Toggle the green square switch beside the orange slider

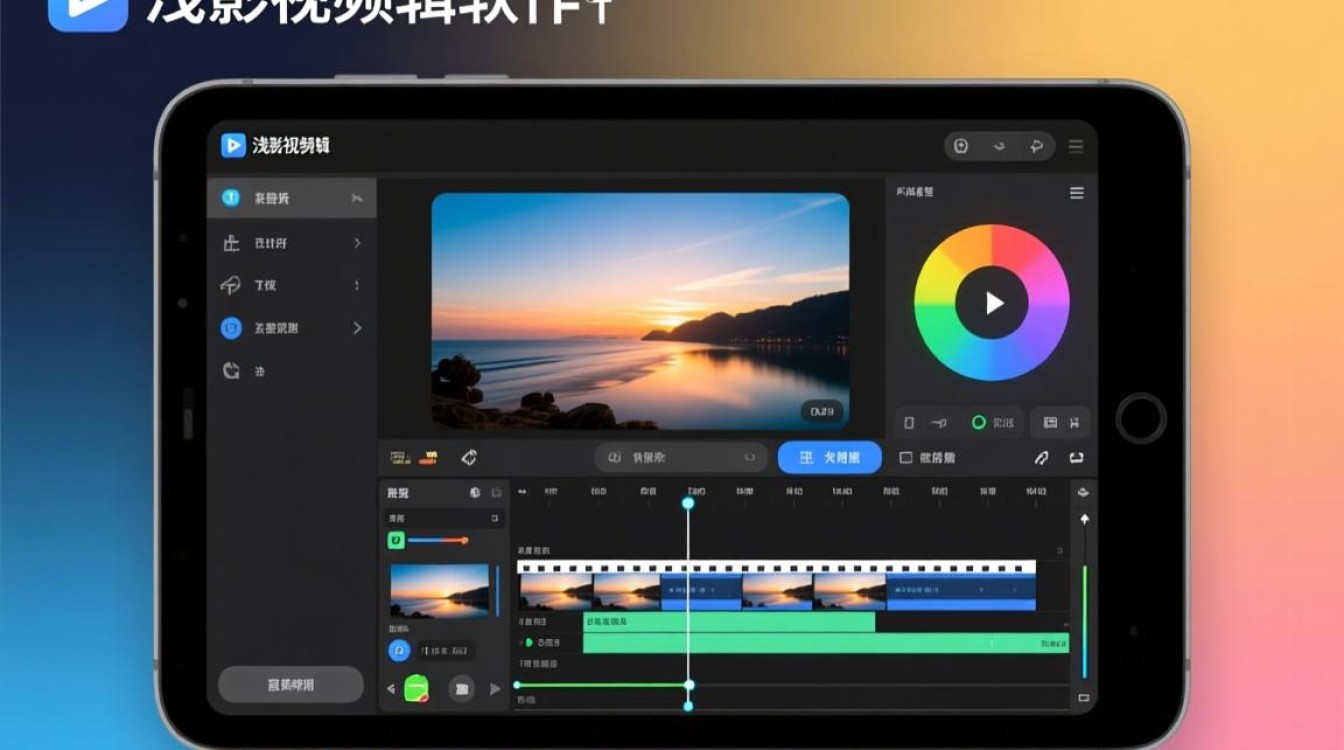point(396,541)
